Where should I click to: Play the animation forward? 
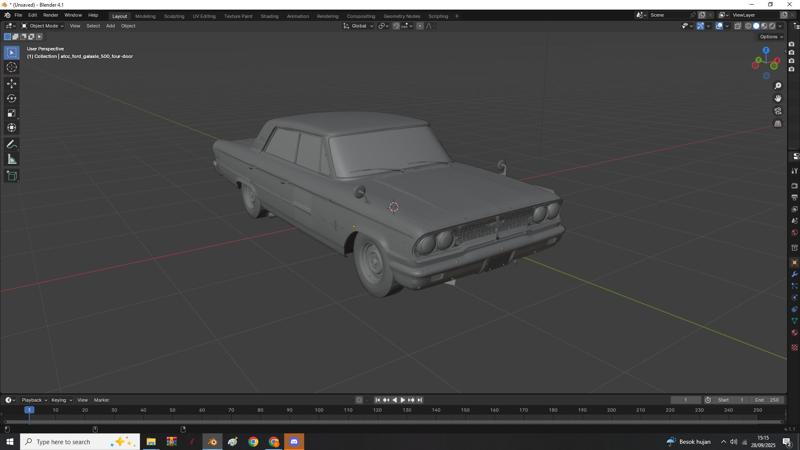tap(403, 400)
